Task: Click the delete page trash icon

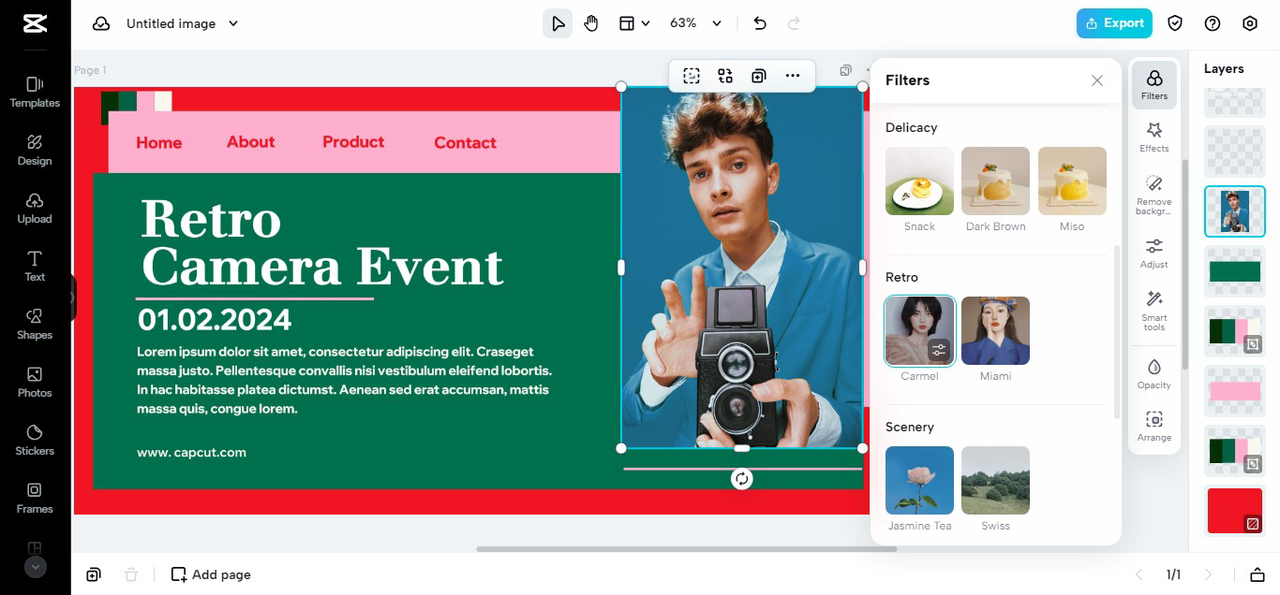Action: pos(131,575)
